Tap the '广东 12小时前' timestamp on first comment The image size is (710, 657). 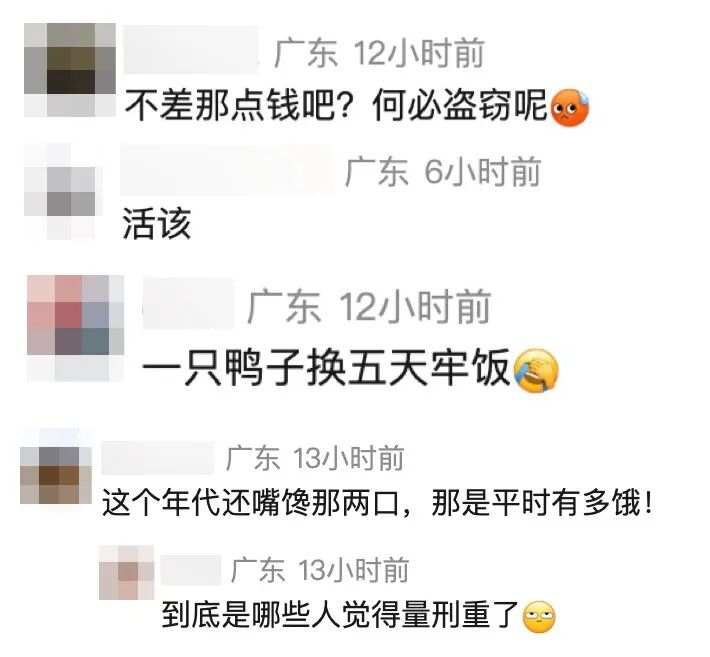[379, 53]
